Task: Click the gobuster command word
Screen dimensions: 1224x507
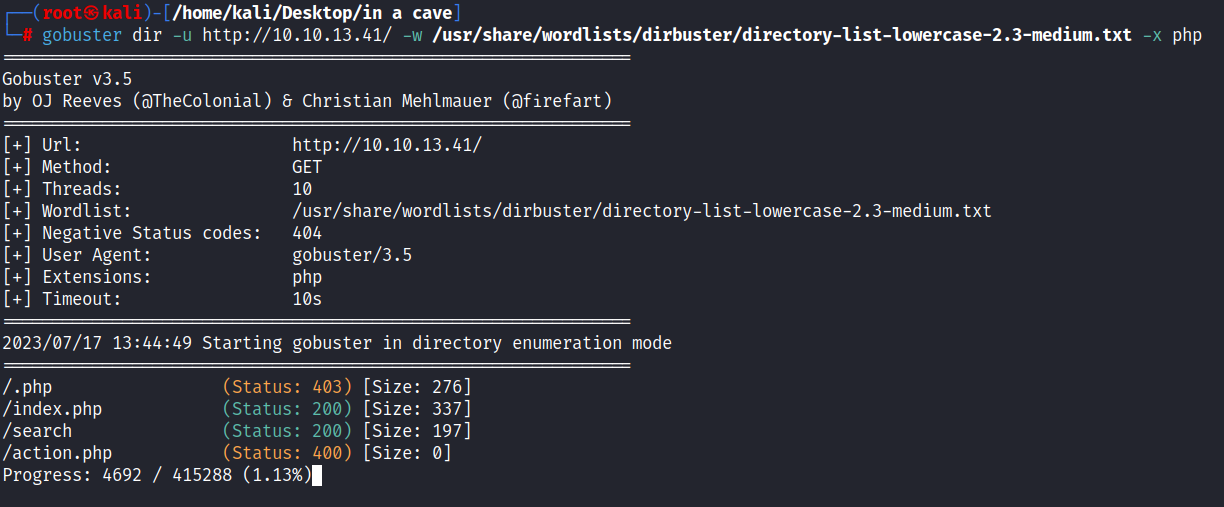Action: click(82, 35)
